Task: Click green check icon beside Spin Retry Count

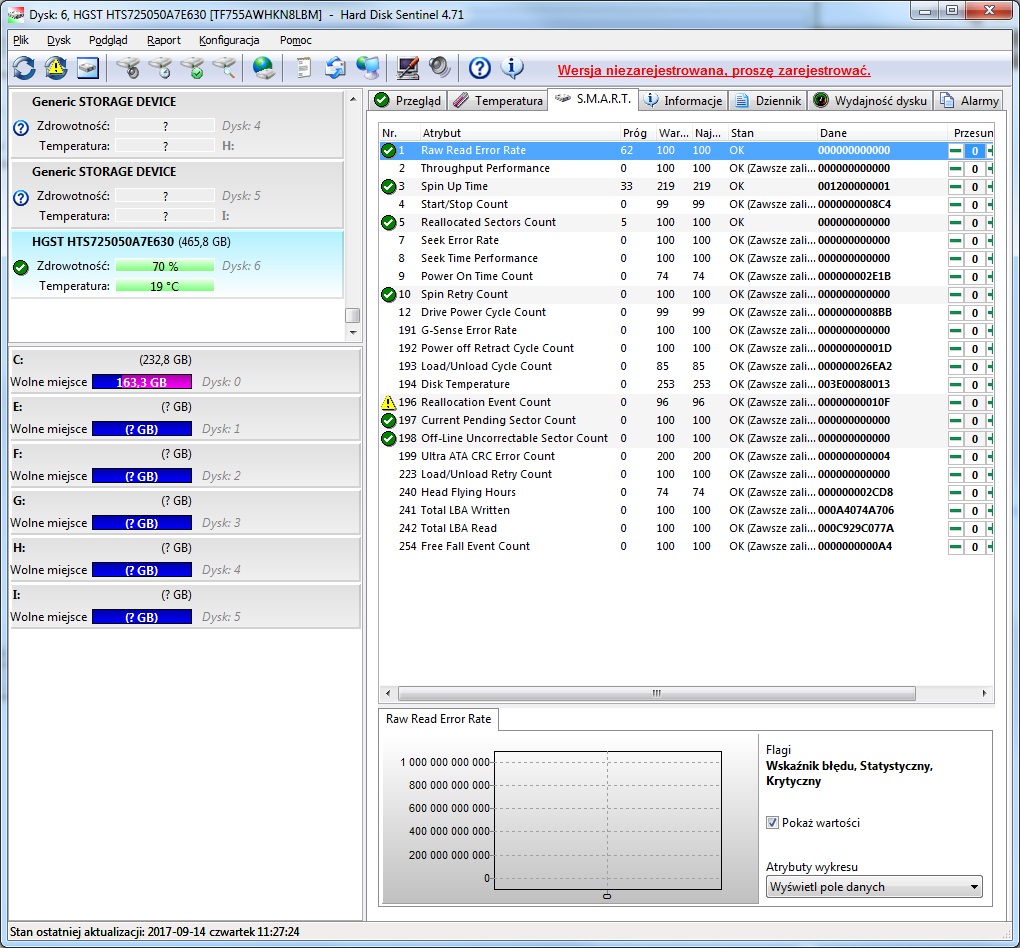Action: tap(388, 294)
